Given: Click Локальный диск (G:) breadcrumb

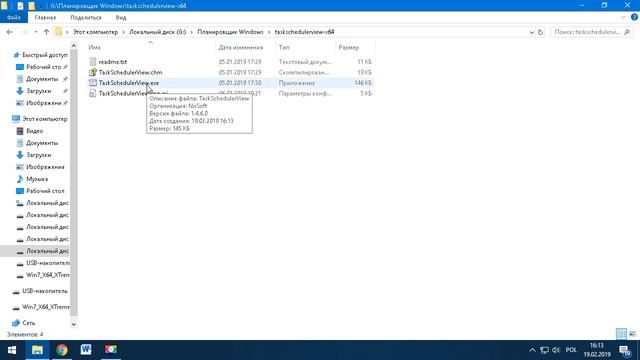Looking at the screenshot, I should (x=158, y=32).
